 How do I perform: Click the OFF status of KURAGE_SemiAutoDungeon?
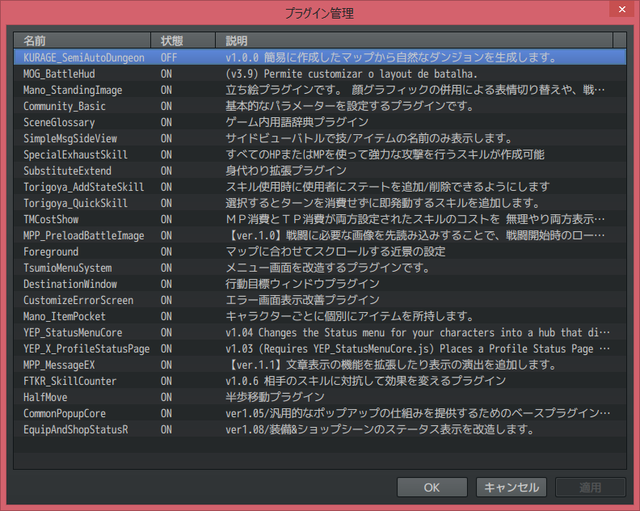click(x=169, y=58)
